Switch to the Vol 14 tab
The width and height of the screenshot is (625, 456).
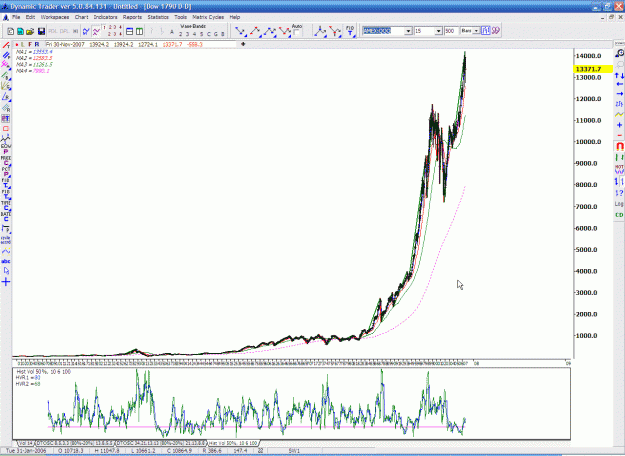click(26, 443)
